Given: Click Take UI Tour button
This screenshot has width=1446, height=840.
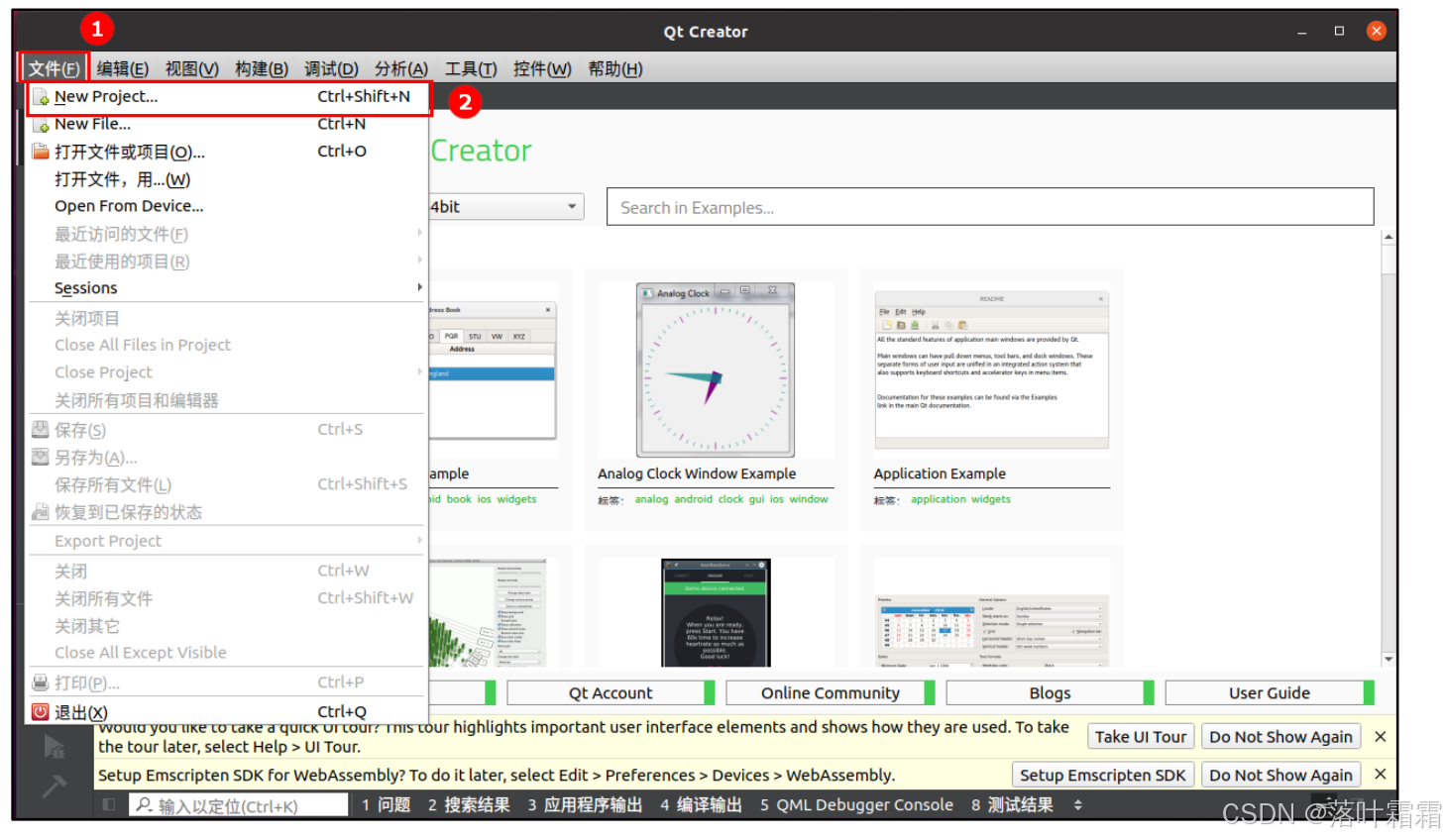Looking at the screenshot, I should (1141, 737).
